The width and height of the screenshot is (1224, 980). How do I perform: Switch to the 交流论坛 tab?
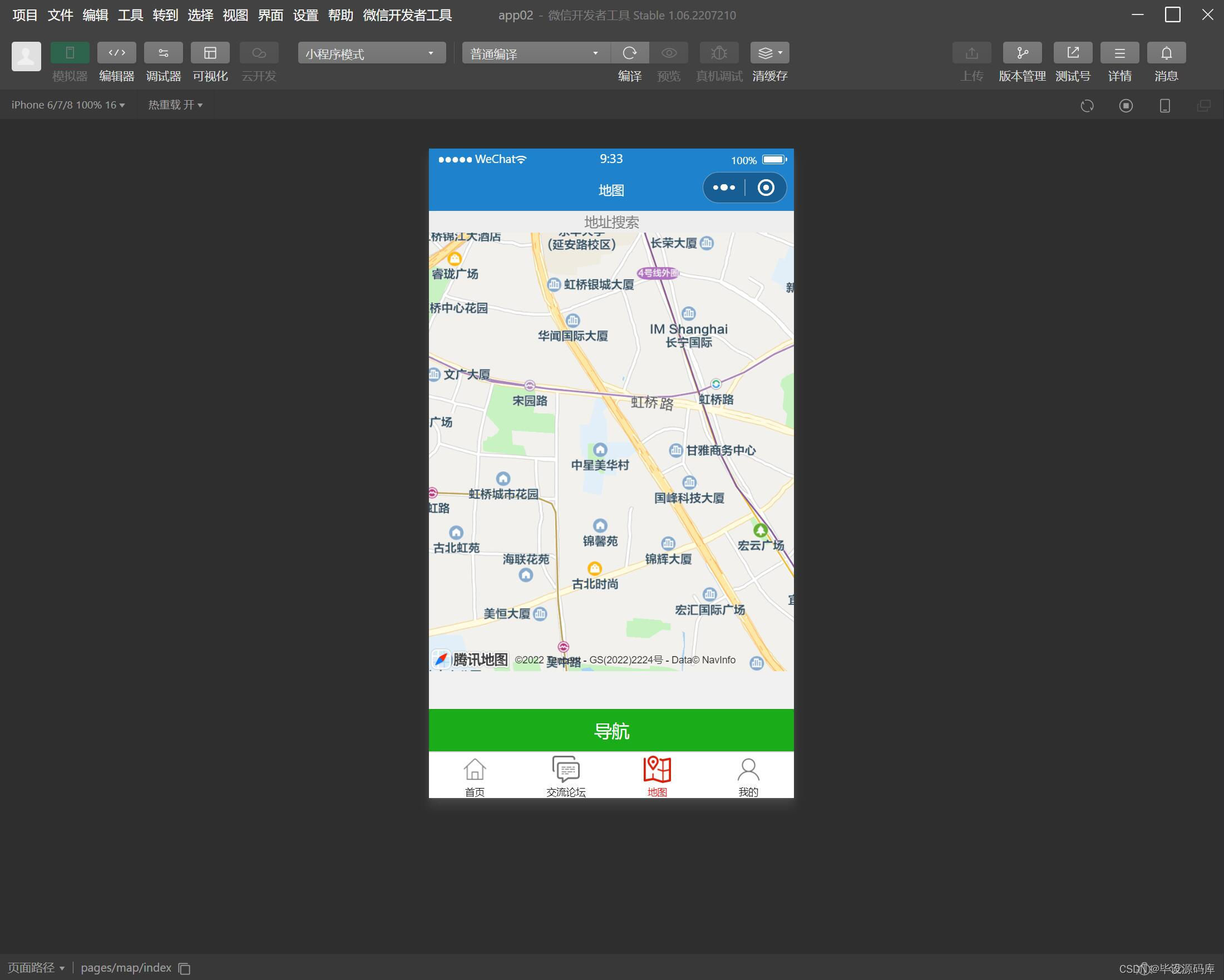[x=566, y=776]
